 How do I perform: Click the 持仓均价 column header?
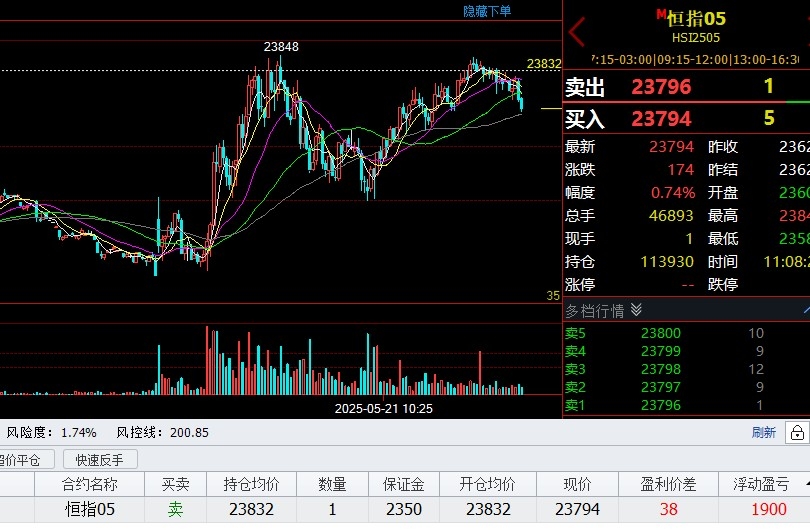(251, 484)
